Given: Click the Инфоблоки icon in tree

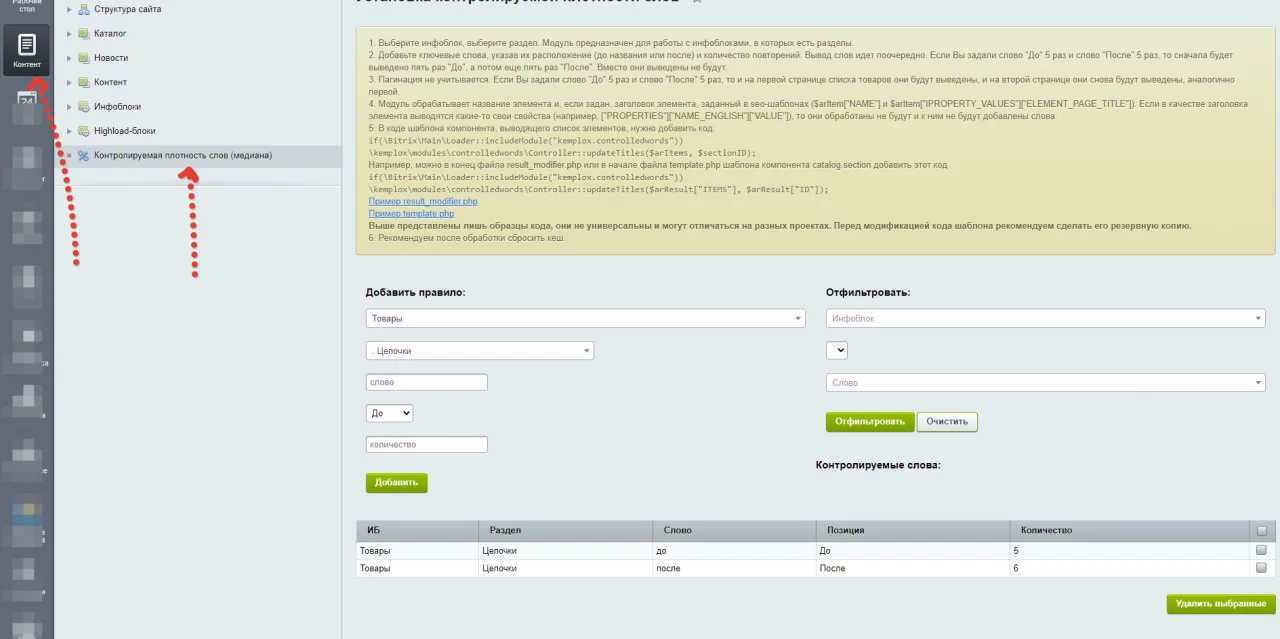Looking at the screenshot, I should [x=84, y=107].
